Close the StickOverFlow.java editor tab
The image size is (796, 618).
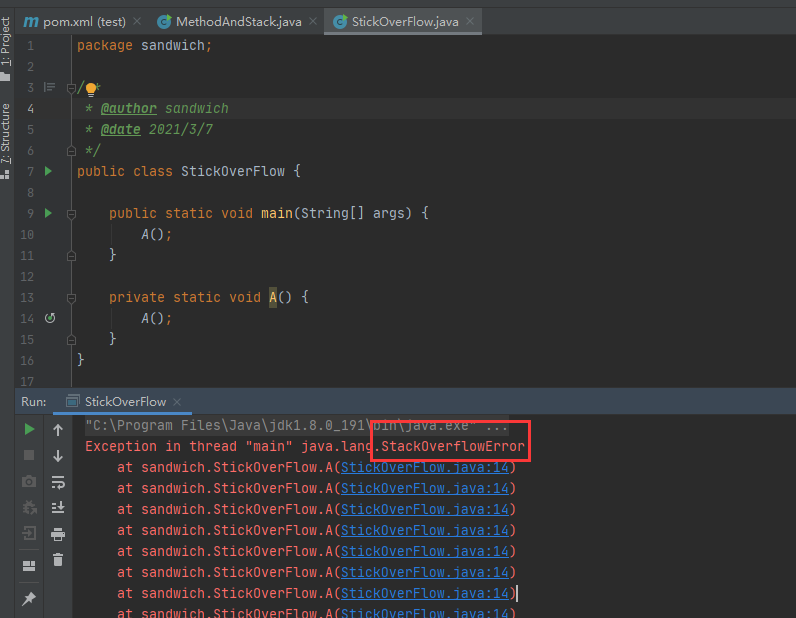coord(470,21)
